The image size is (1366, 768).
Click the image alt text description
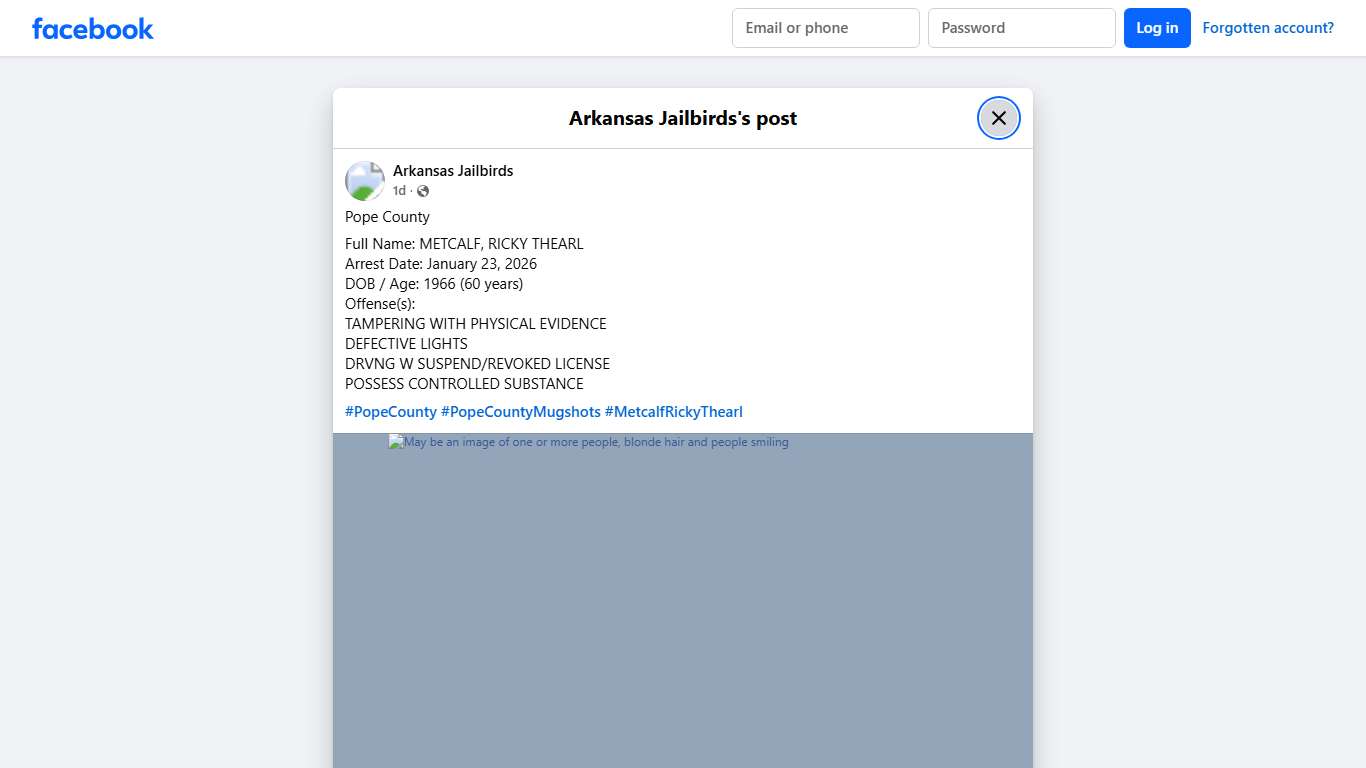click(596, 442)
